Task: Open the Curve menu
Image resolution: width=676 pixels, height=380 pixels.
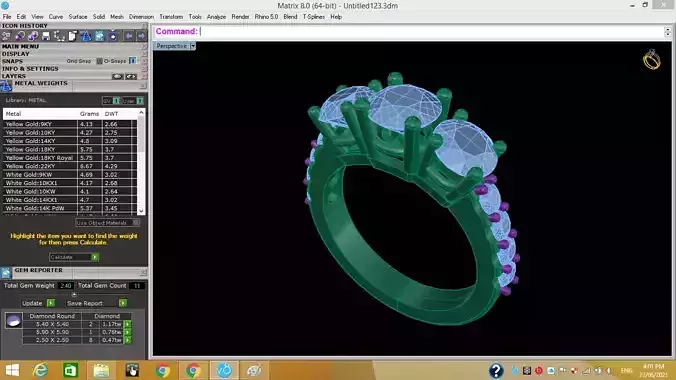Action: pos(56,17)
